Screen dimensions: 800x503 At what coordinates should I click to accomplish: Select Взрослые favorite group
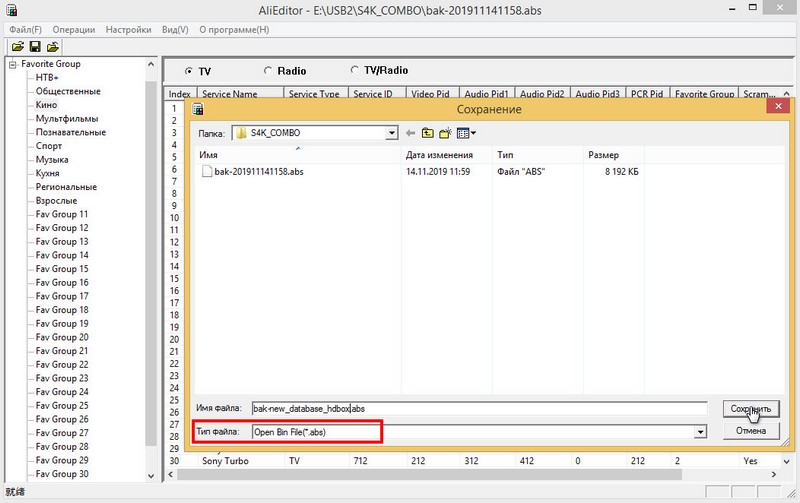point(56,201)
